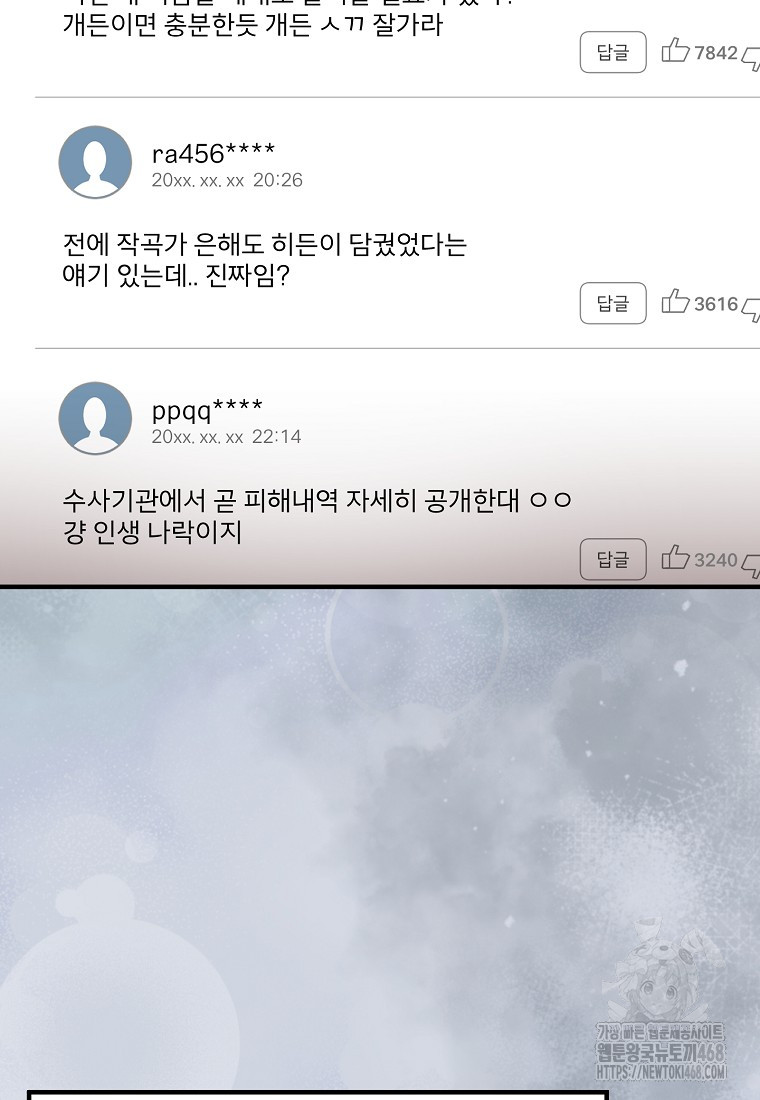Screen dimensions: 760x1100
Task: Select ra456's comment text about 작곡가 은해
Action: (265, 260)
